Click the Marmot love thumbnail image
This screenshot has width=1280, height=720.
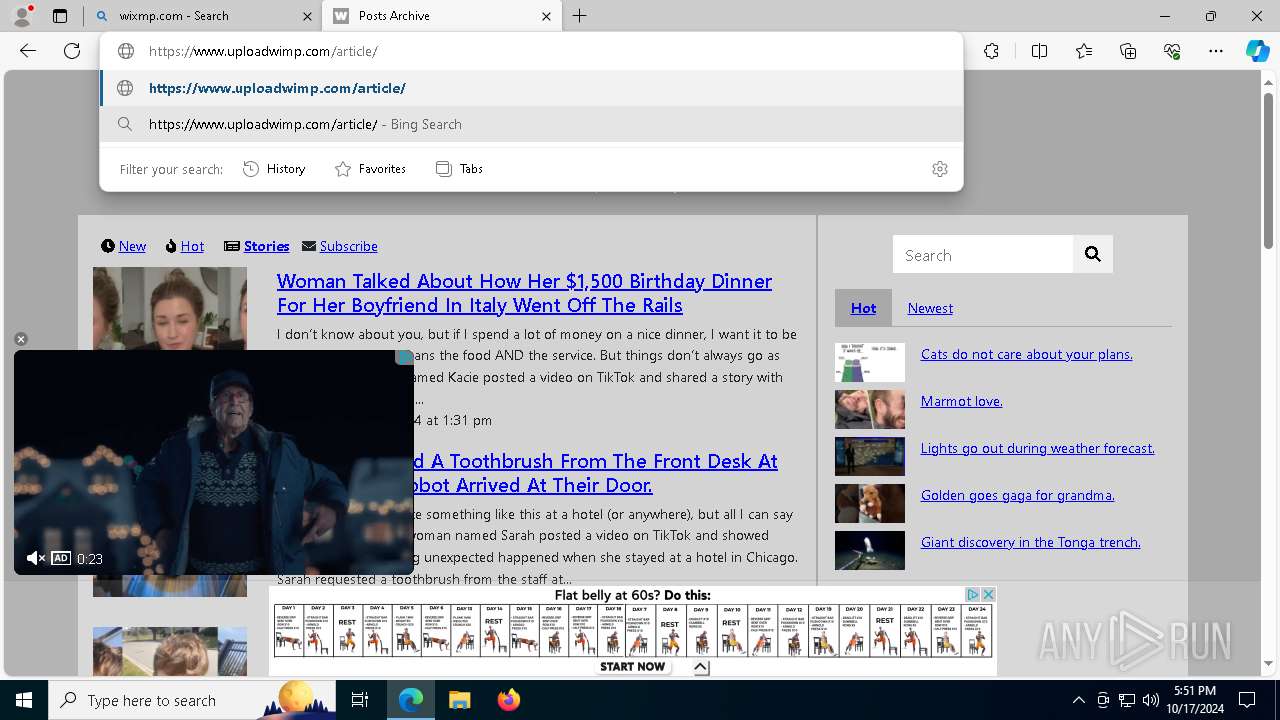point(870,410)
